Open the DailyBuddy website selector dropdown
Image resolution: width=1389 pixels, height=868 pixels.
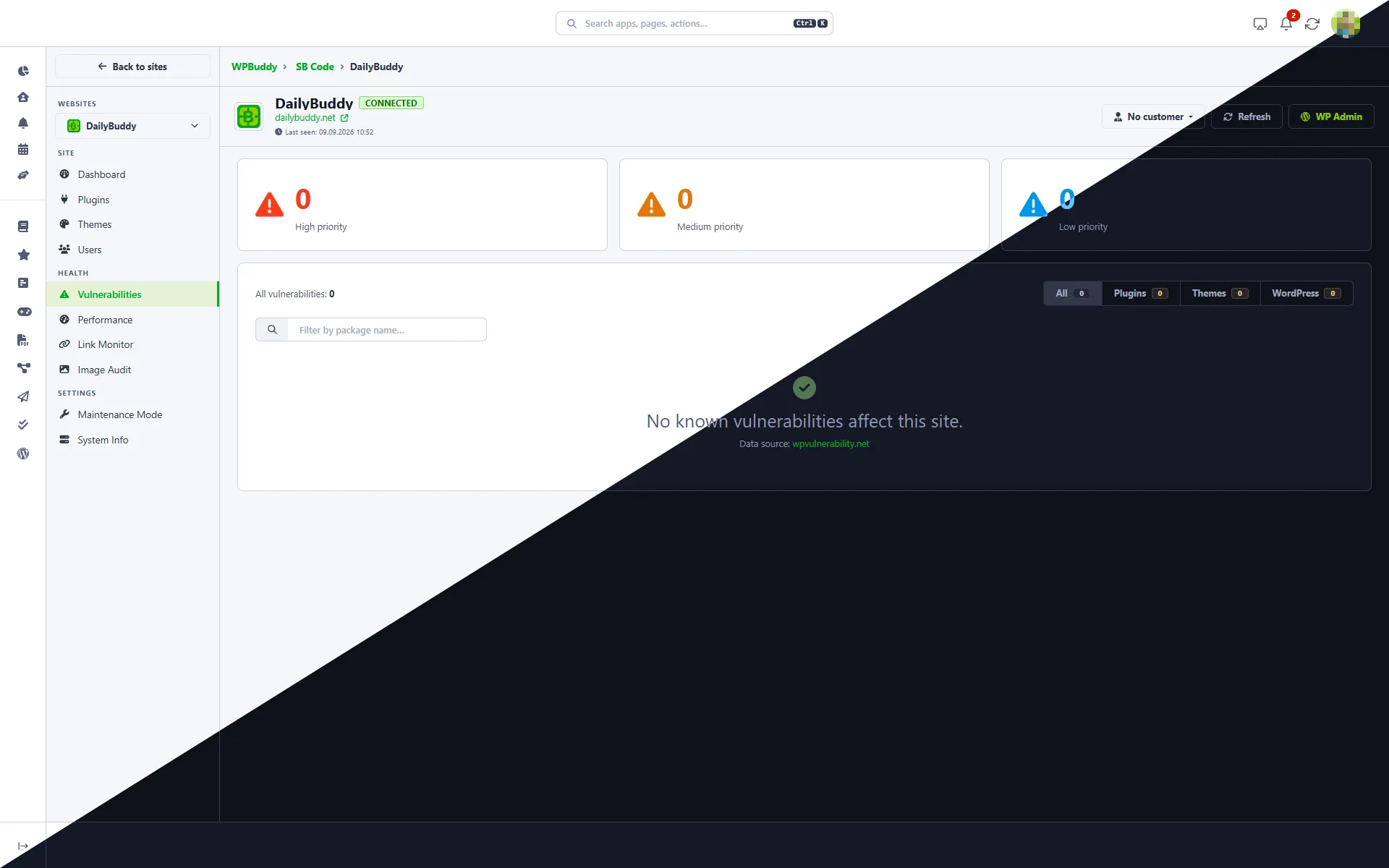point(132,126)
